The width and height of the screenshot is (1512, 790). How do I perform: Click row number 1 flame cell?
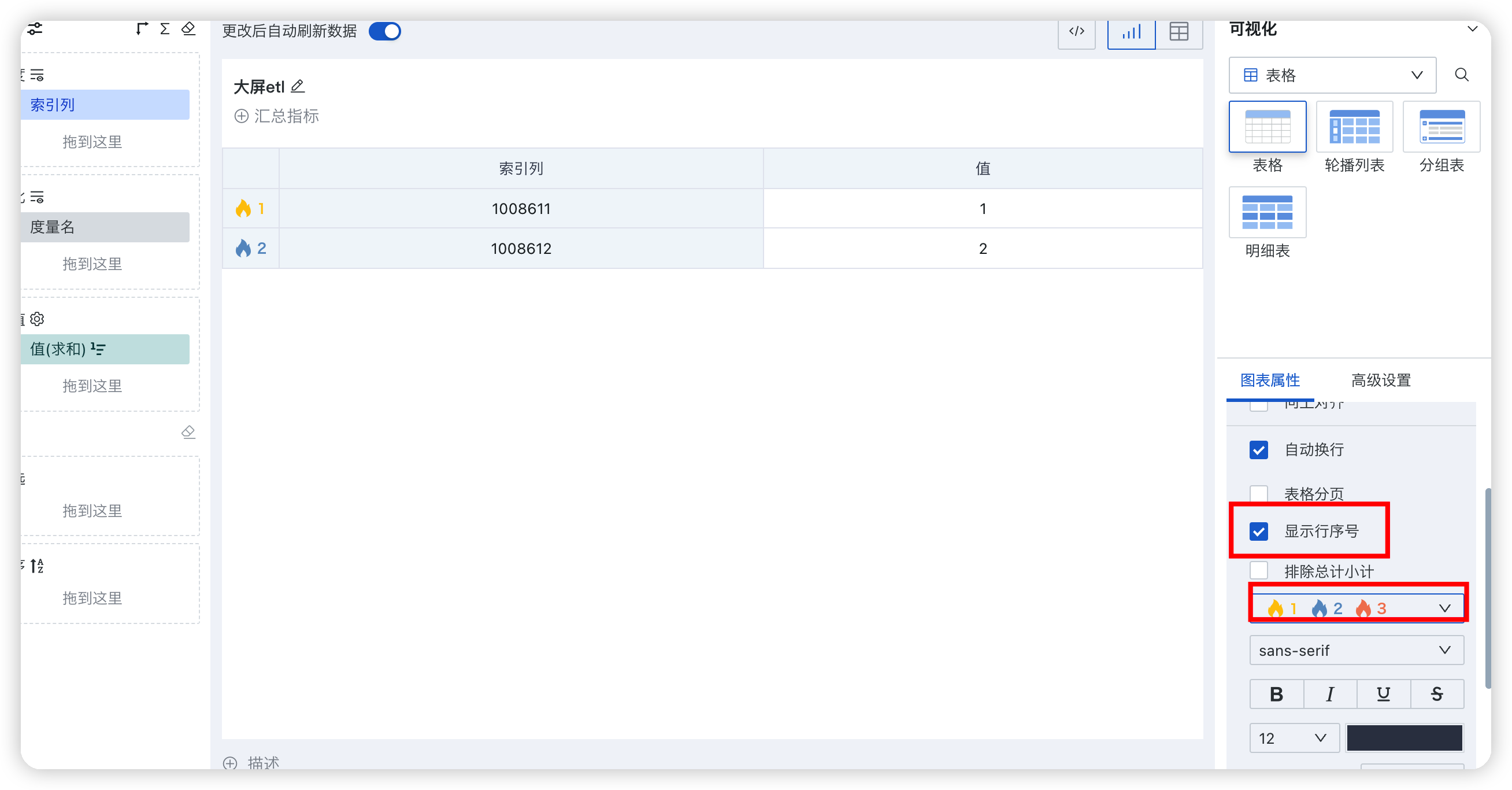pyautogui.click(x=251, y=209)
